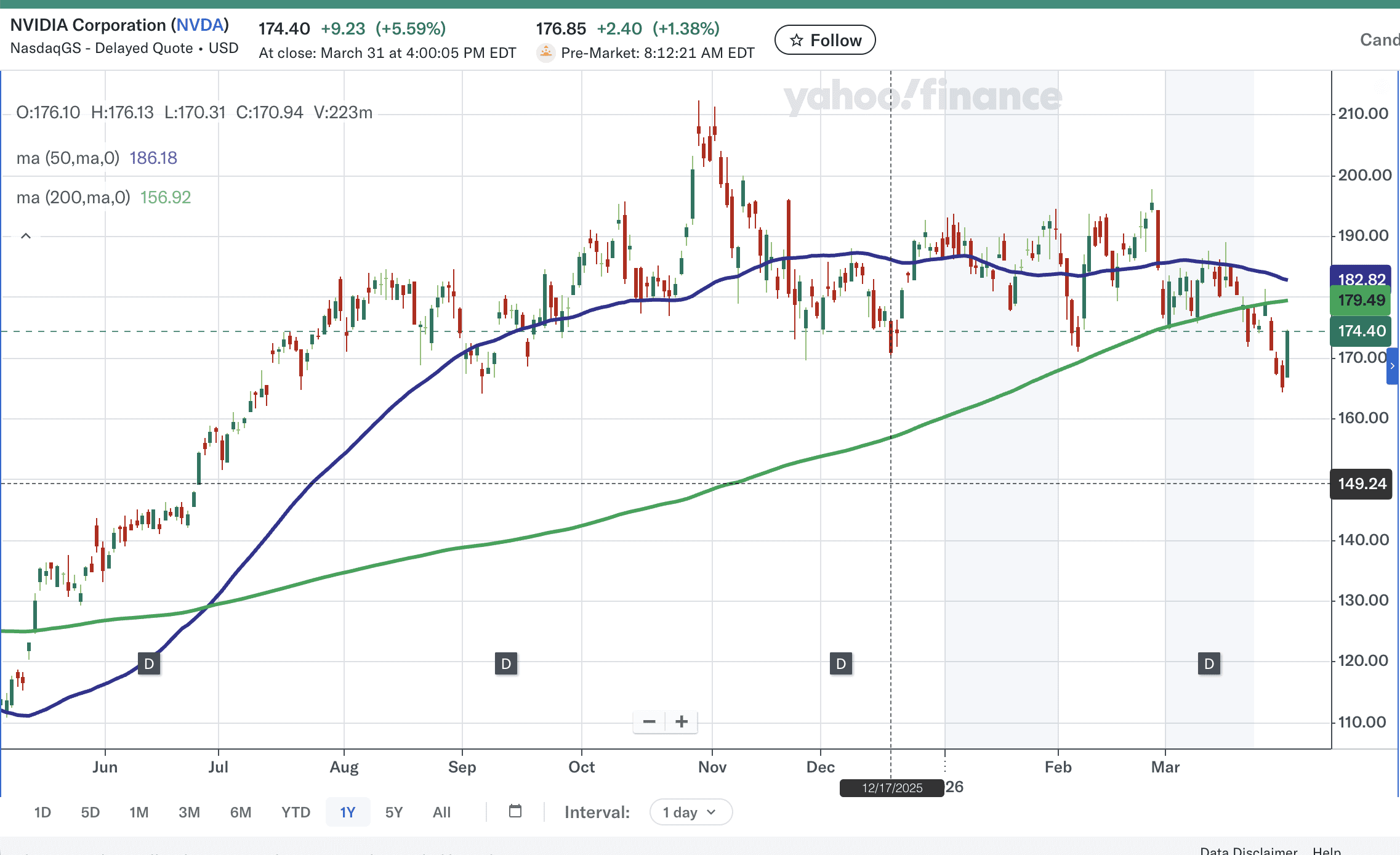The image size is (1400, 855).
Task: Switch to the YTD range
Action: [296, 812]
